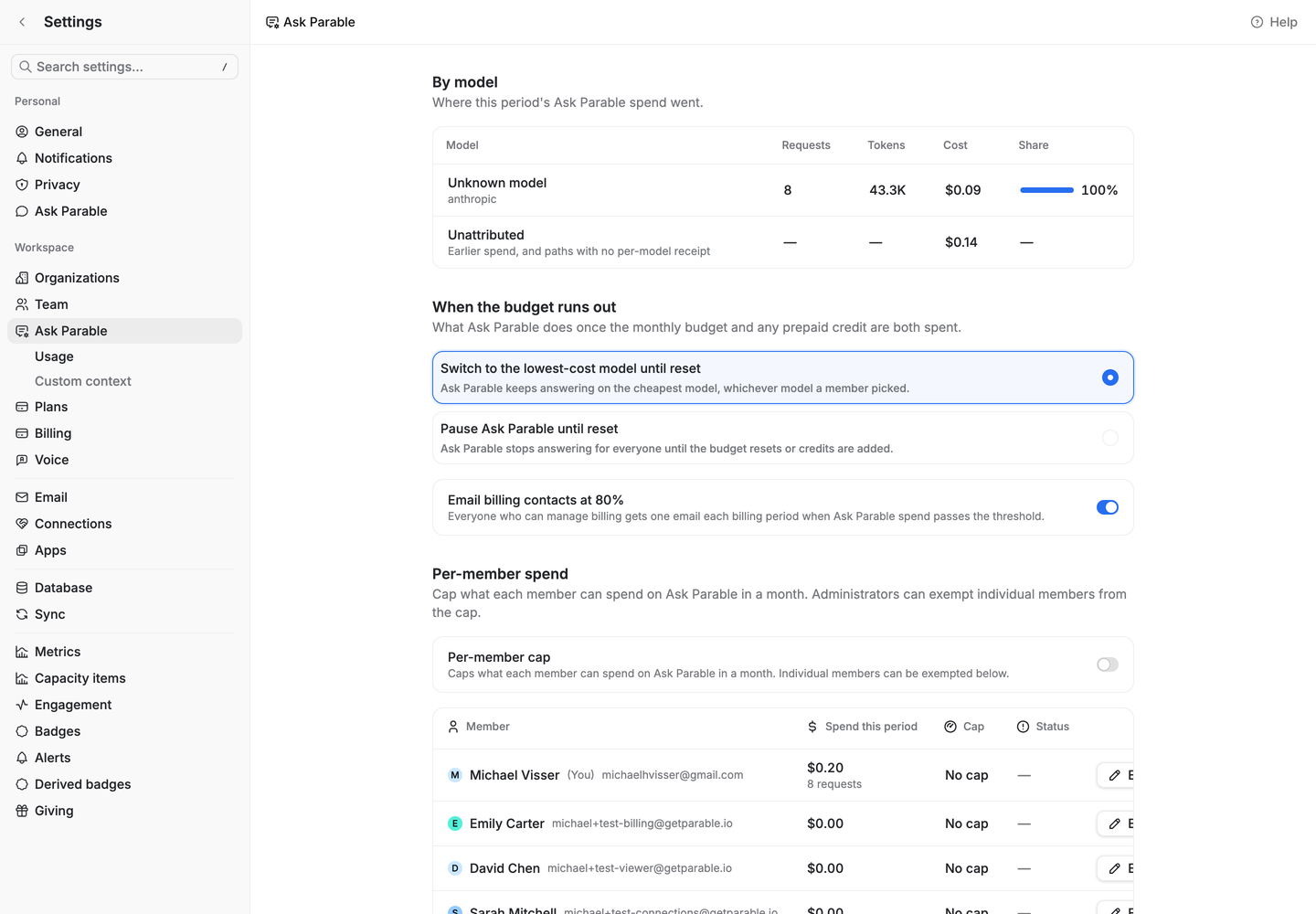Enable the Per-member cap toggle
The image size is (1316, 914).
[1108, 664]
